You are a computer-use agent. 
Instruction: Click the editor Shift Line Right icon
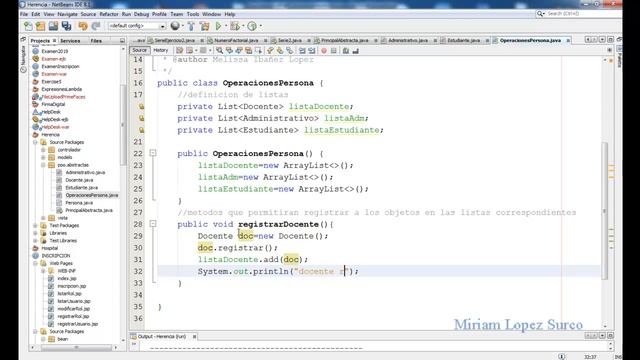point(312,51)
